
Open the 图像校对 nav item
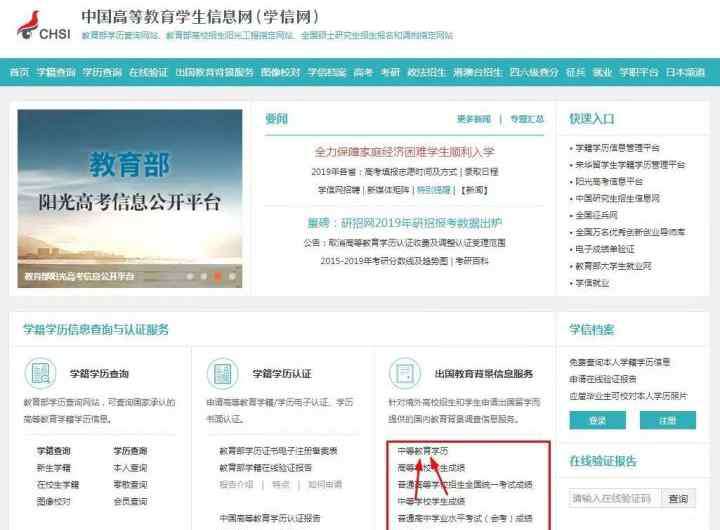(281, 73)
